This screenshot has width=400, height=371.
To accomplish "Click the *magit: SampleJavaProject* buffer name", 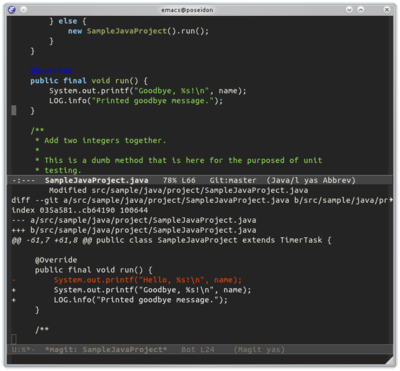I will pos(106,349).
